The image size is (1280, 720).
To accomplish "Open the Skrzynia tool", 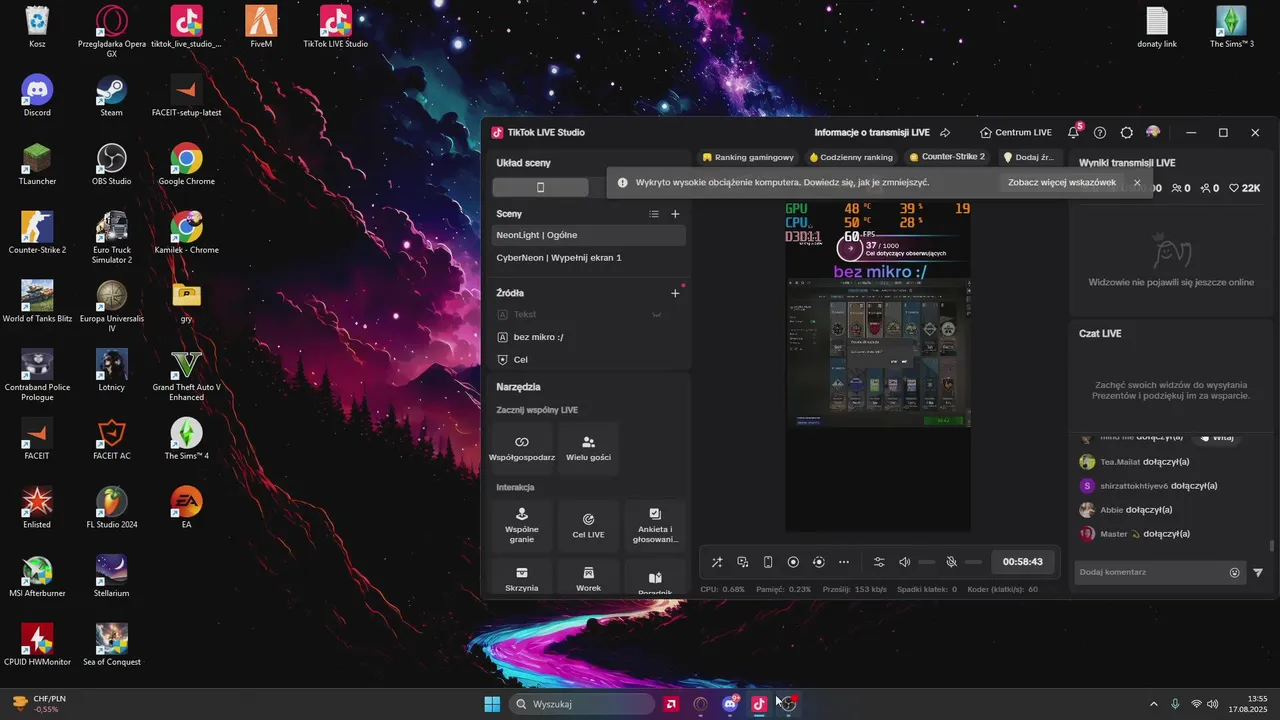I will tap(522, 578).
